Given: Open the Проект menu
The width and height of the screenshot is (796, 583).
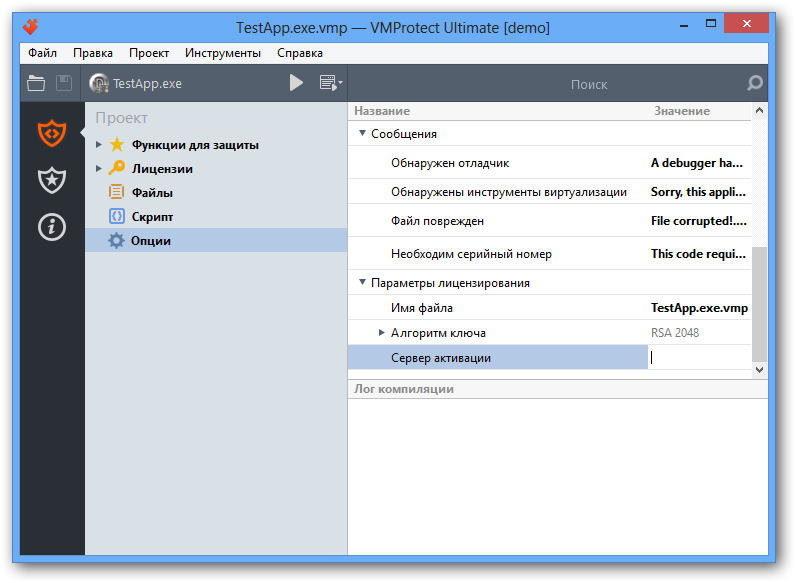Looking at the screenshot, I should click(149, 53).
